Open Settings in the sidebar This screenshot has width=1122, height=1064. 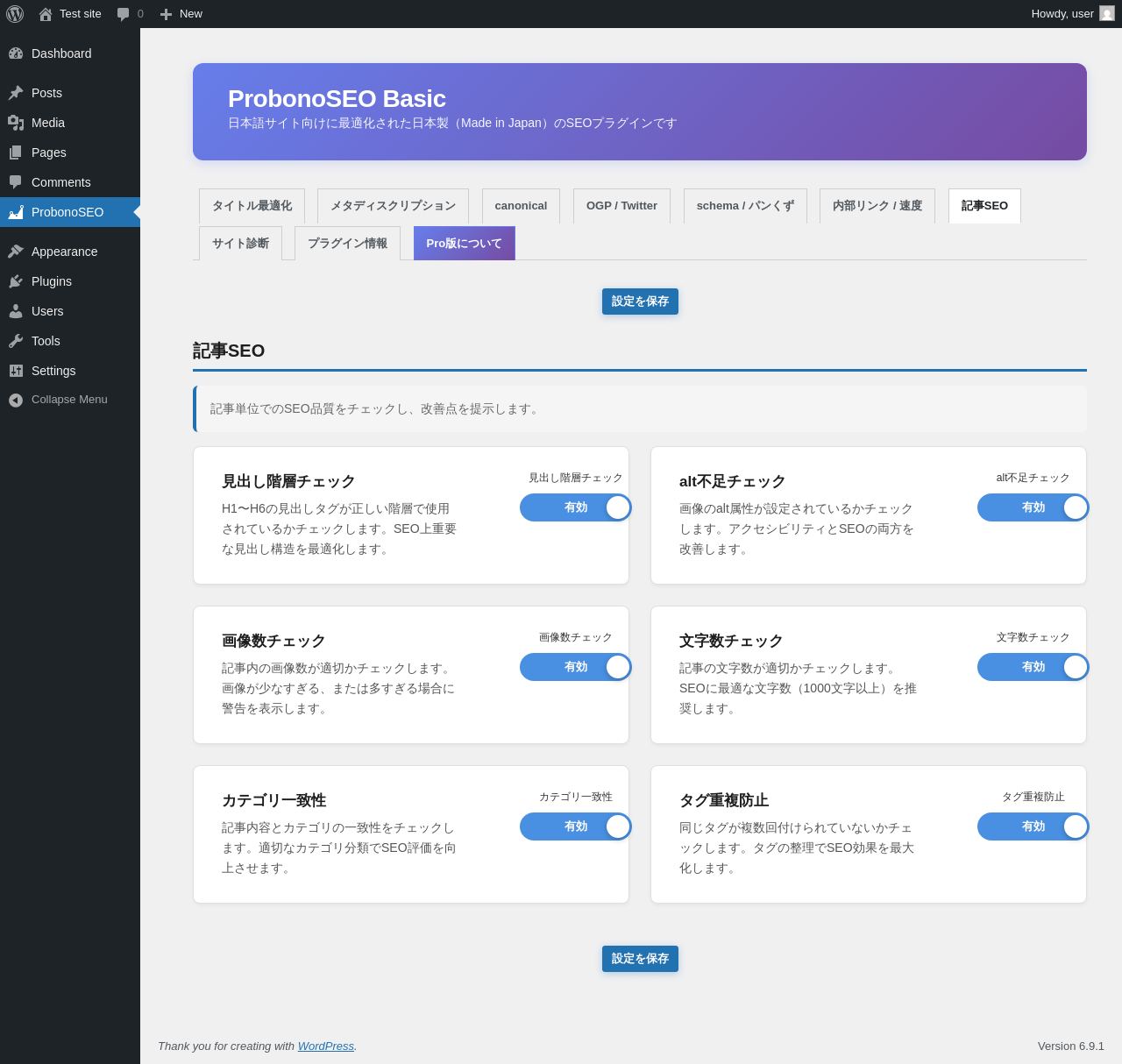[70, 371]
